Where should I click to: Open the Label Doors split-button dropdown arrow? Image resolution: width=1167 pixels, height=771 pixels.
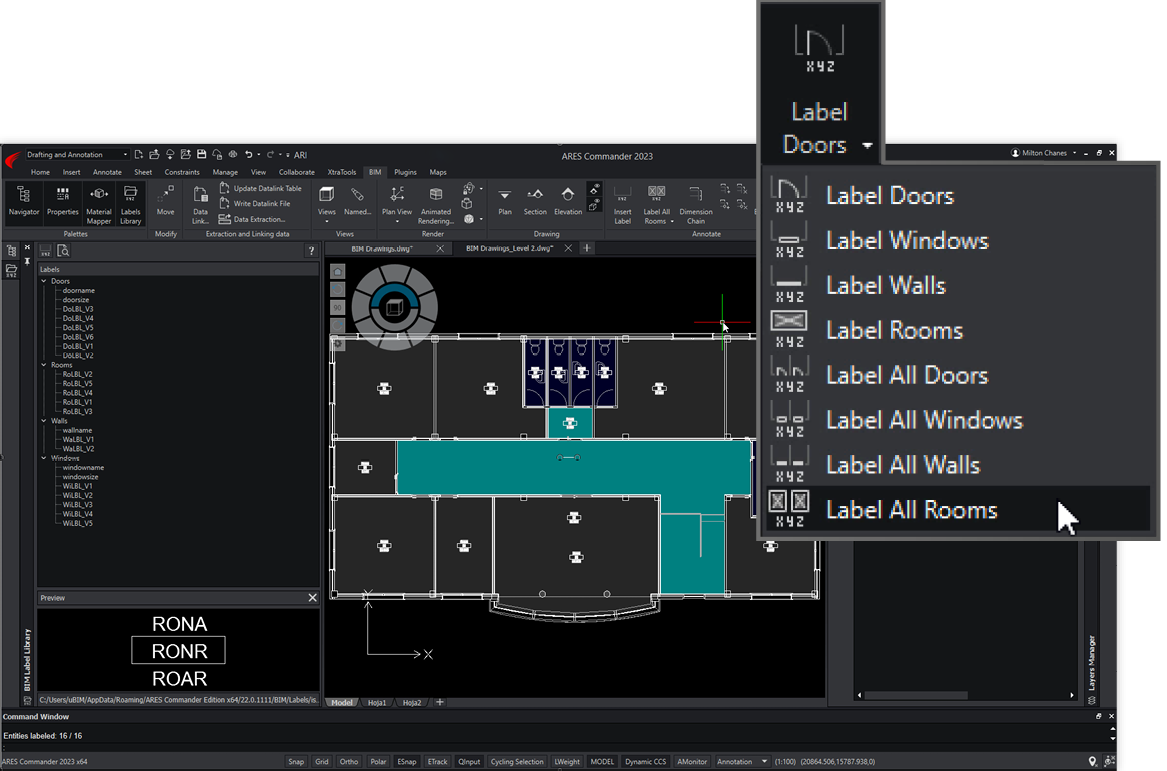click(867, 145)
